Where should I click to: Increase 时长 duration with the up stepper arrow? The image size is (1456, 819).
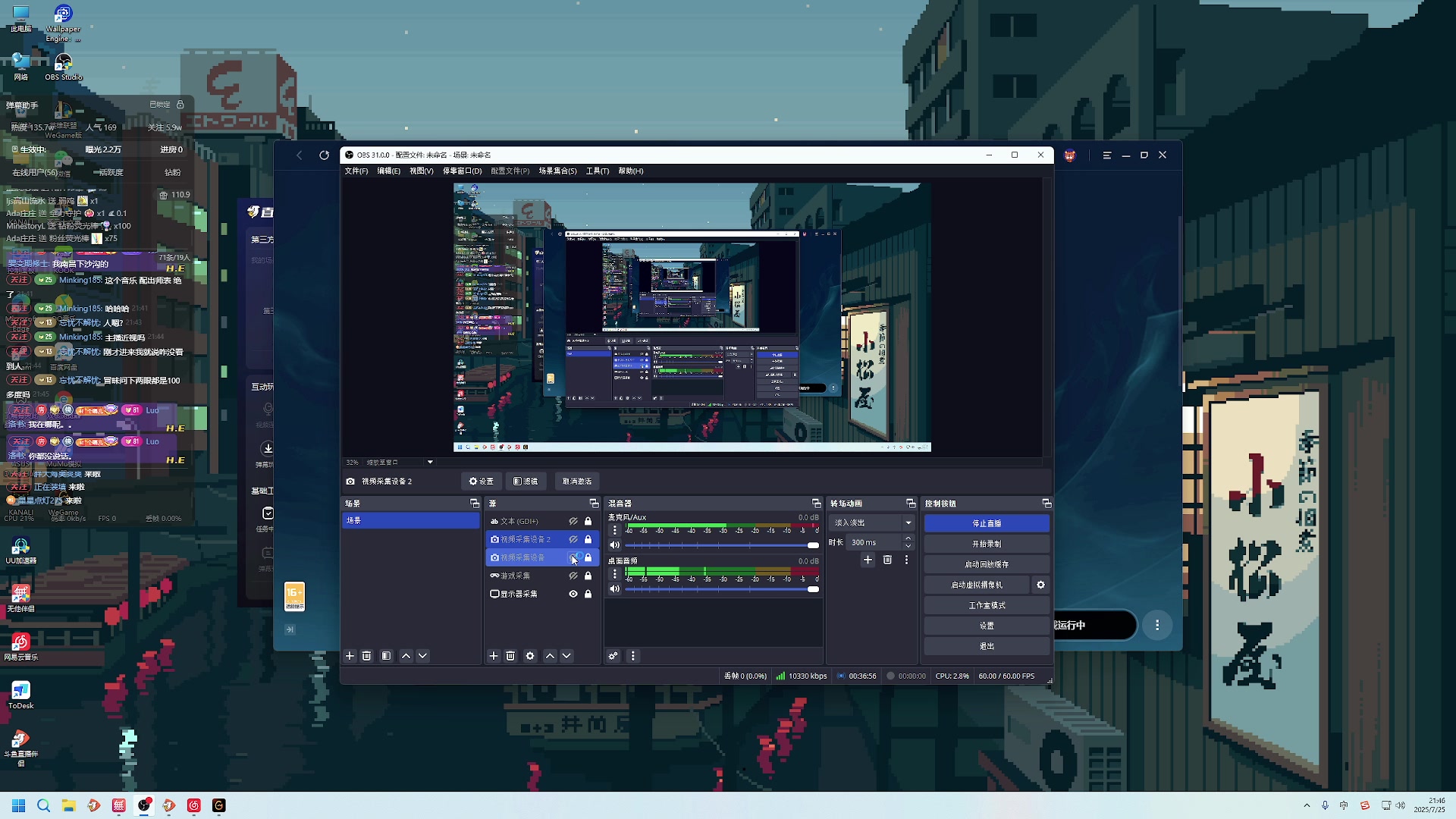pos(908,538)
